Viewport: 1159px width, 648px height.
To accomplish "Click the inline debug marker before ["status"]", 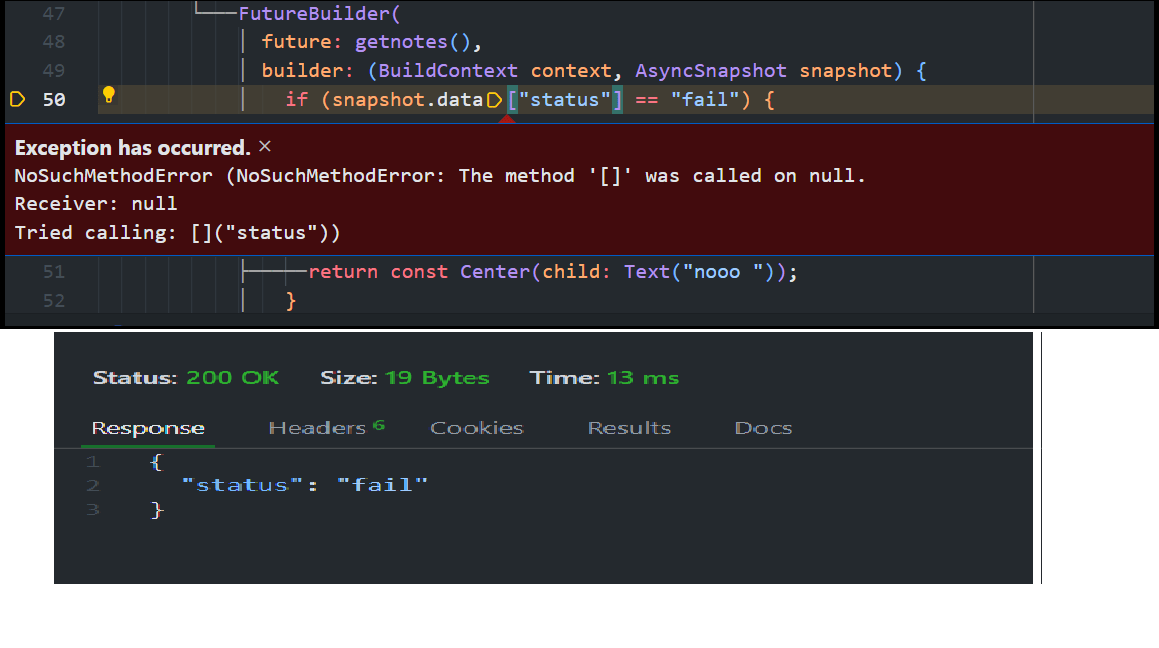I will [495, 99].
